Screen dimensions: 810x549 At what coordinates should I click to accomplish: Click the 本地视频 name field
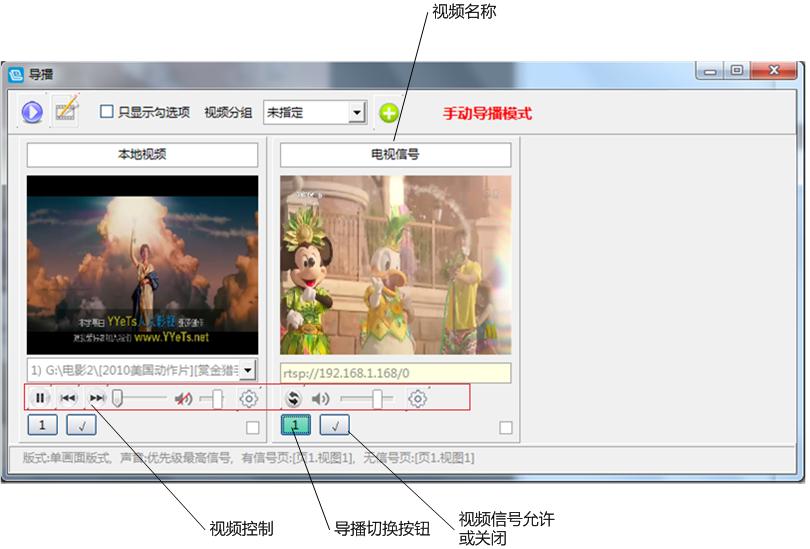point(142,154)
